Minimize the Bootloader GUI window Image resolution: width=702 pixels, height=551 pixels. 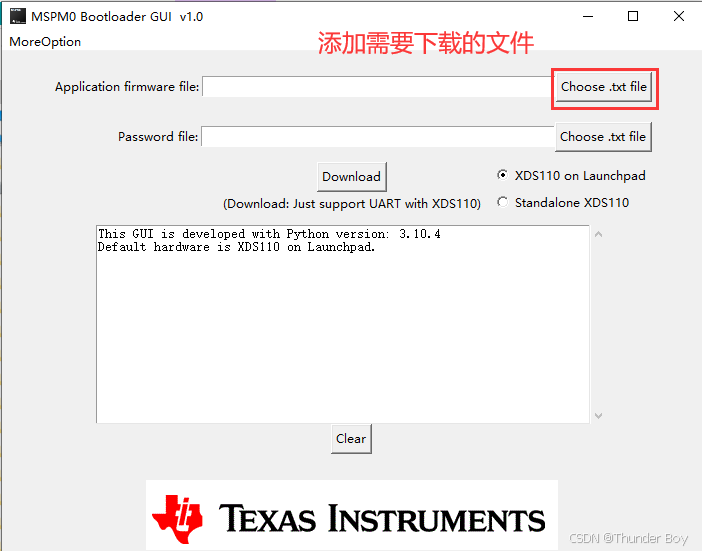pos(588,17)
